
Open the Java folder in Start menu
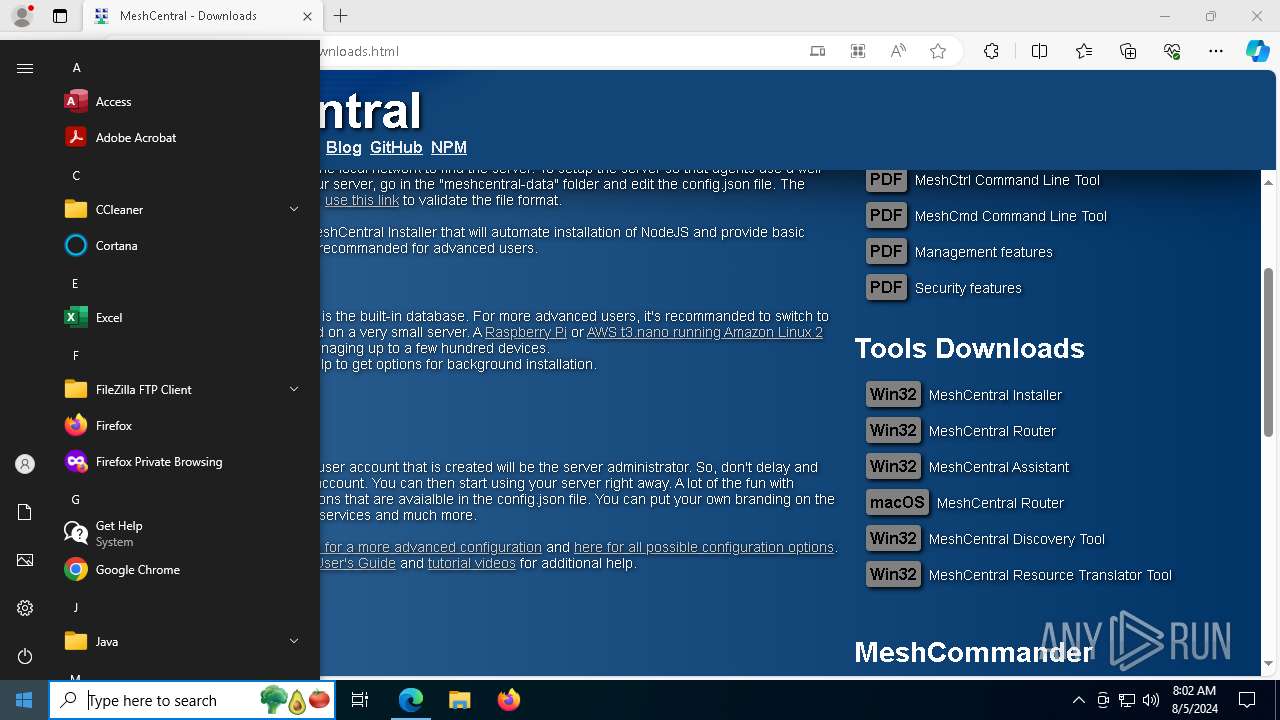(x=183, y=642)
